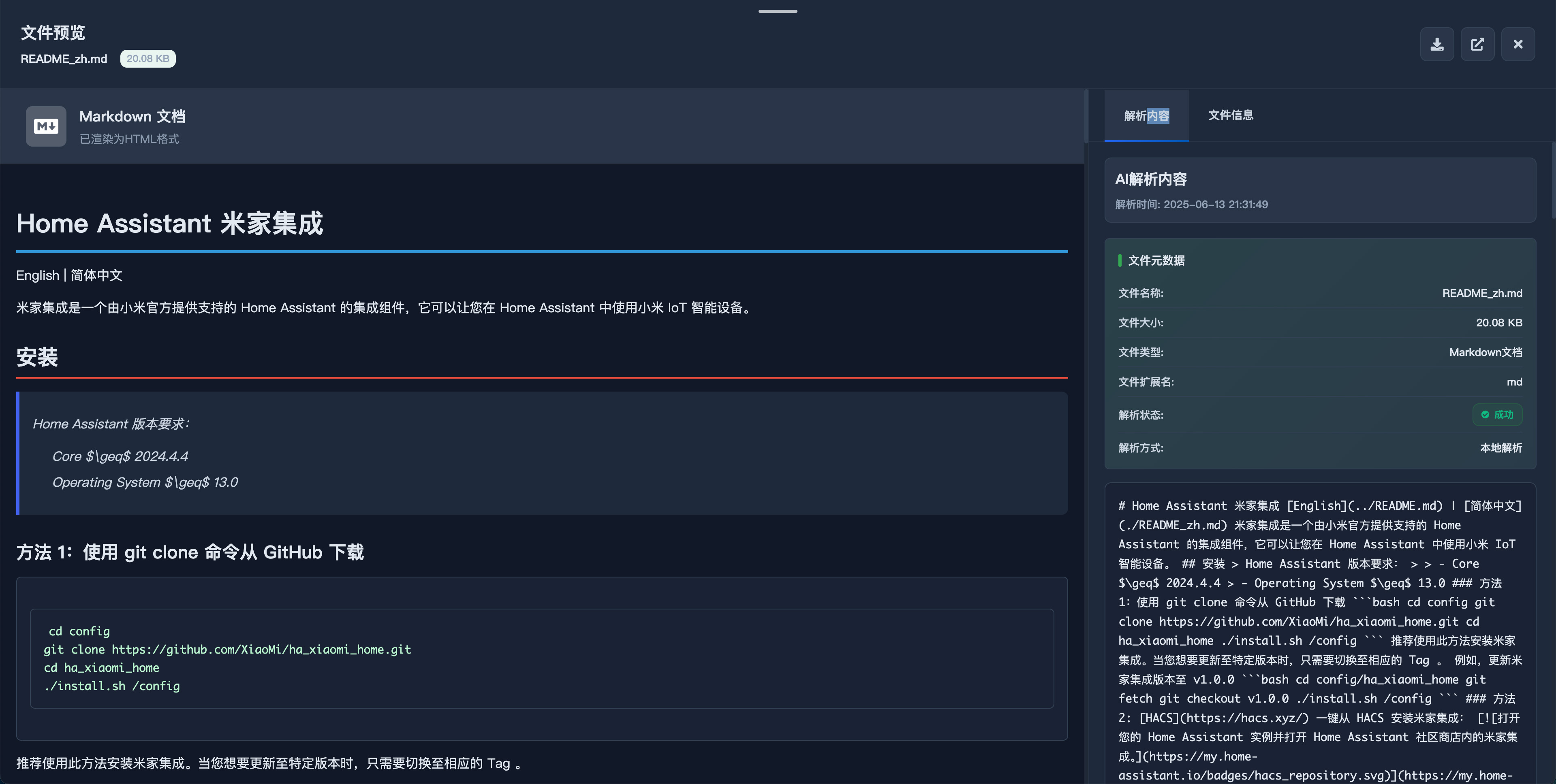Click the 'Operating System $\geq$ 13.0' line
This screenshot has height=784, width=1556.
point(145,482)
